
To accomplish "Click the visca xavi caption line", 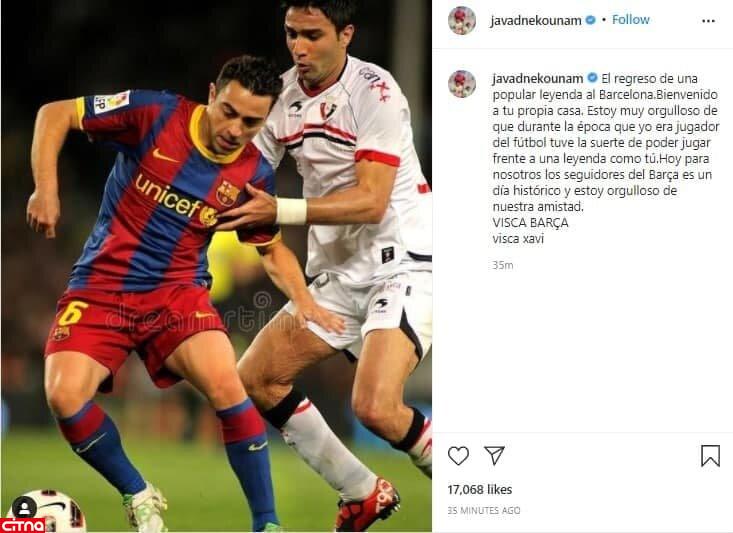I will (x=518, y=238).
